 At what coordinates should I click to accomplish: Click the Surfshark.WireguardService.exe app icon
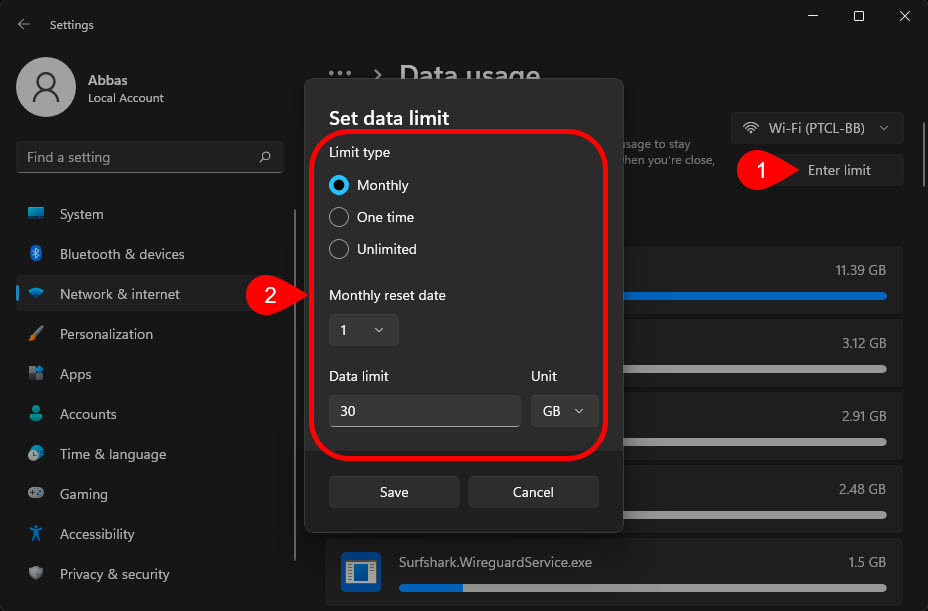point(360,572)
